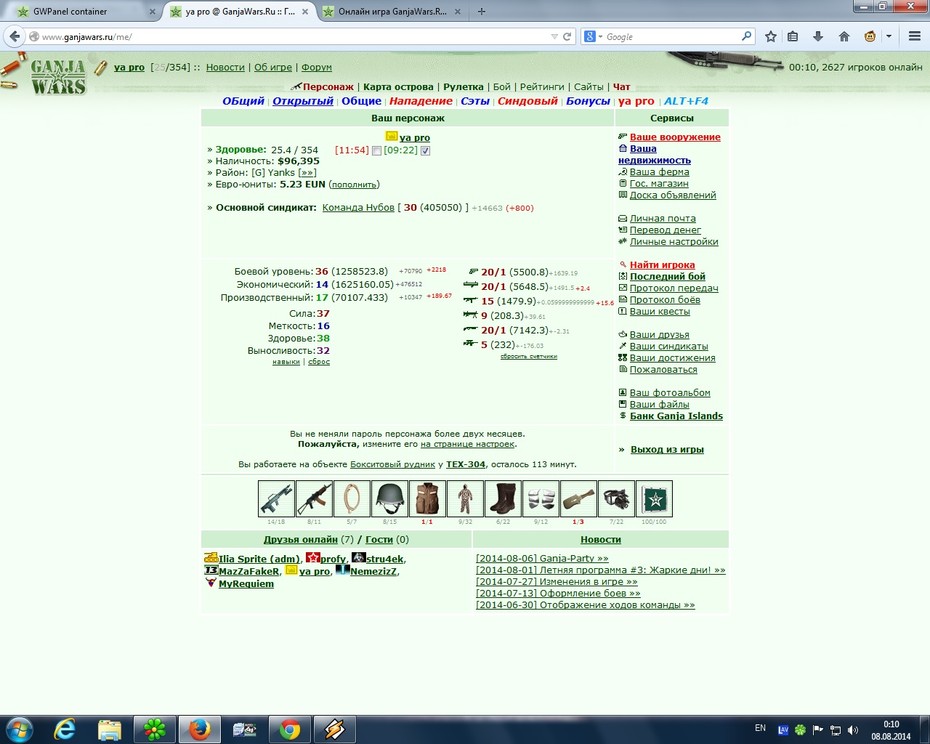Open the Ваша ферма link
Screen dimensions: 930x744
(x=659, y=172)
